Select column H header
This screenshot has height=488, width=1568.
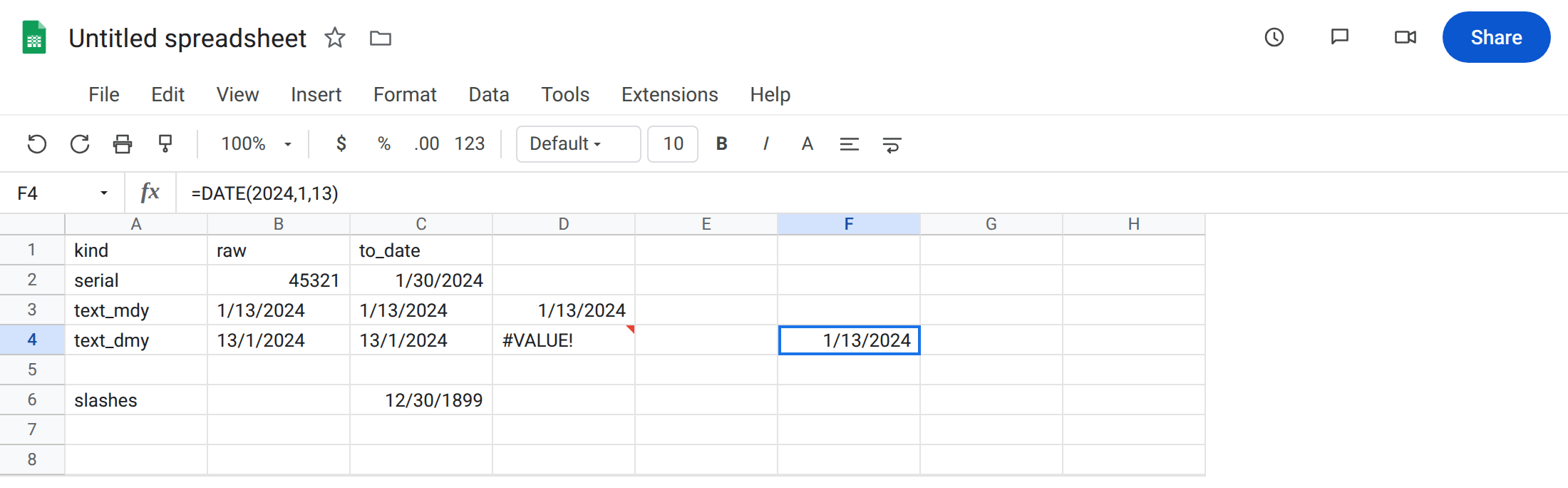pos(1134,224)
